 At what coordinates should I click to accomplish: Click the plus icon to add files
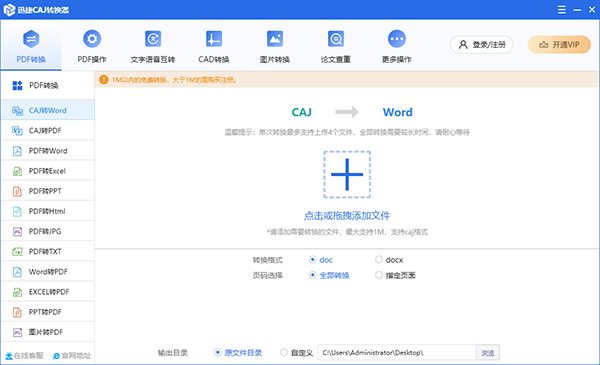(x=347, y=174)
